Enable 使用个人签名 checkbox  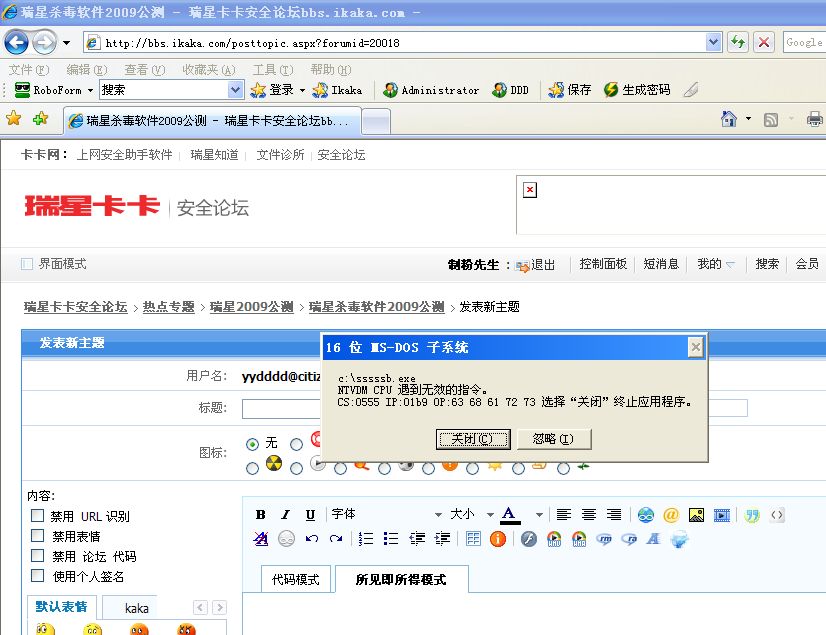pyautogui.click(x=37, y=576)
